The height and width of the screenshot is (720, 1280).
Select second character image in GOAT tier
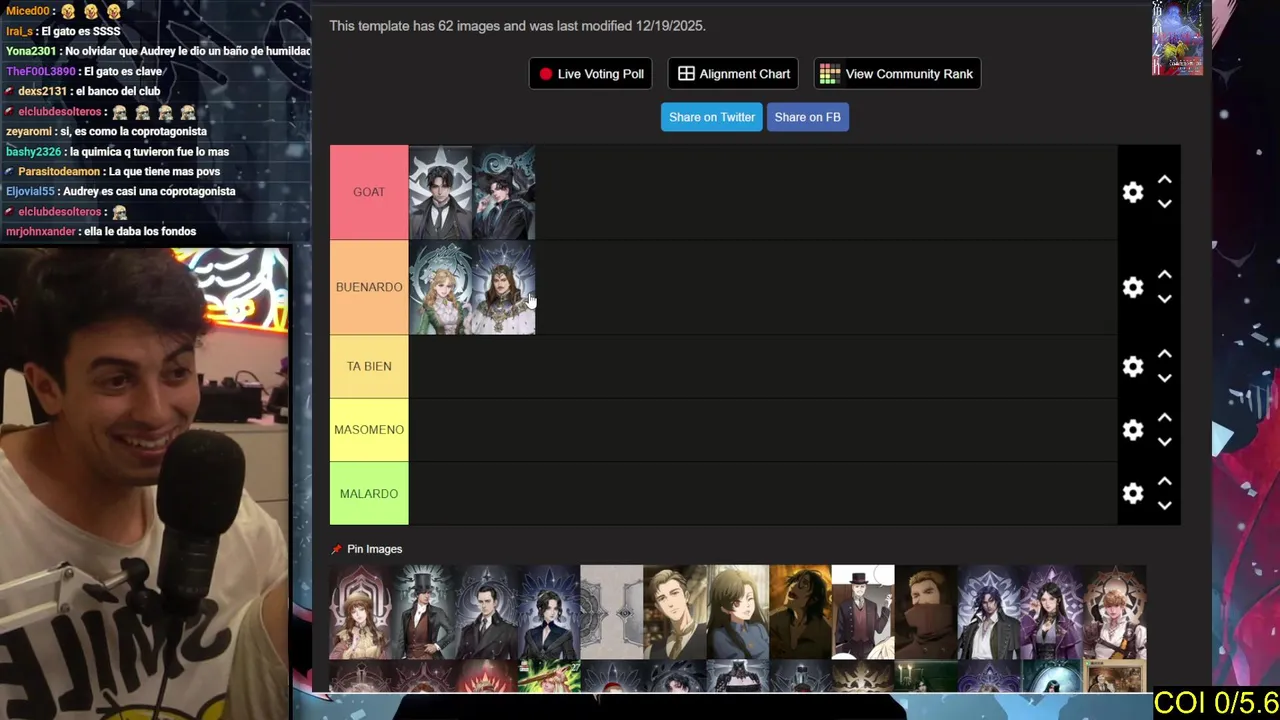pyautogui.click(x=504, y=192)
